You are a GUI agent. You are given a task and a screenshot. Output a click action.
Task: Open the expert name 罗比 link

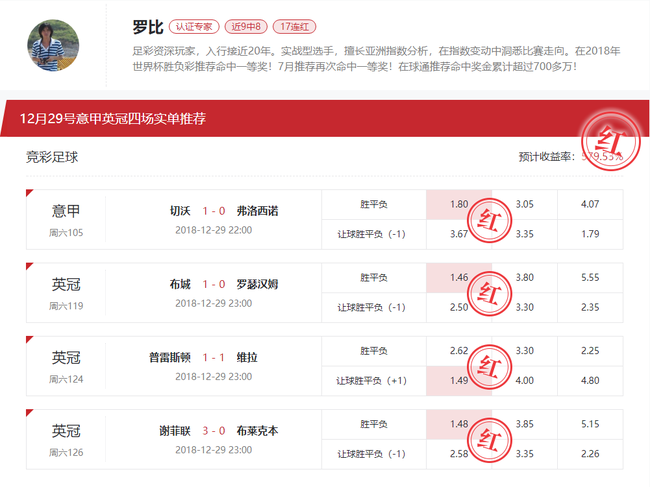(148, 27)
